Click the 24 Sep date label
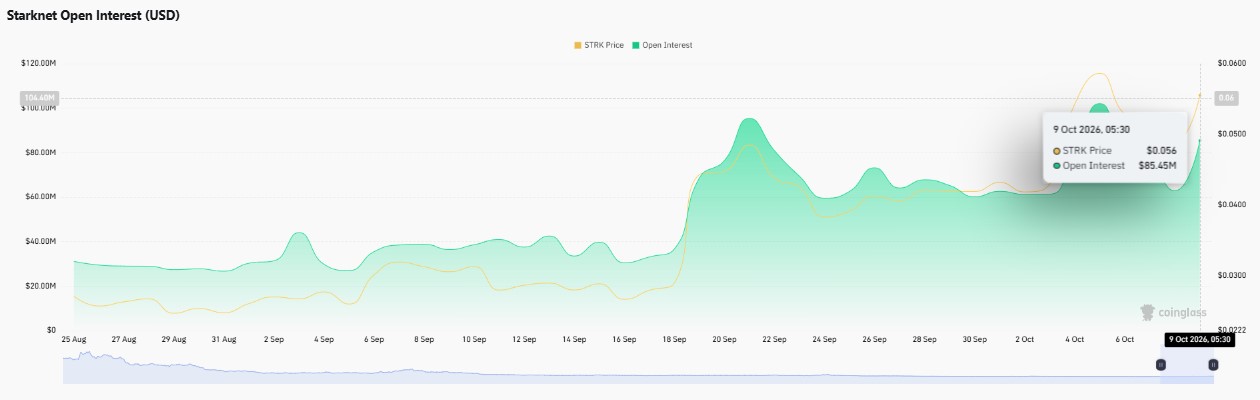1260x400 pixels. click(824, 340)
